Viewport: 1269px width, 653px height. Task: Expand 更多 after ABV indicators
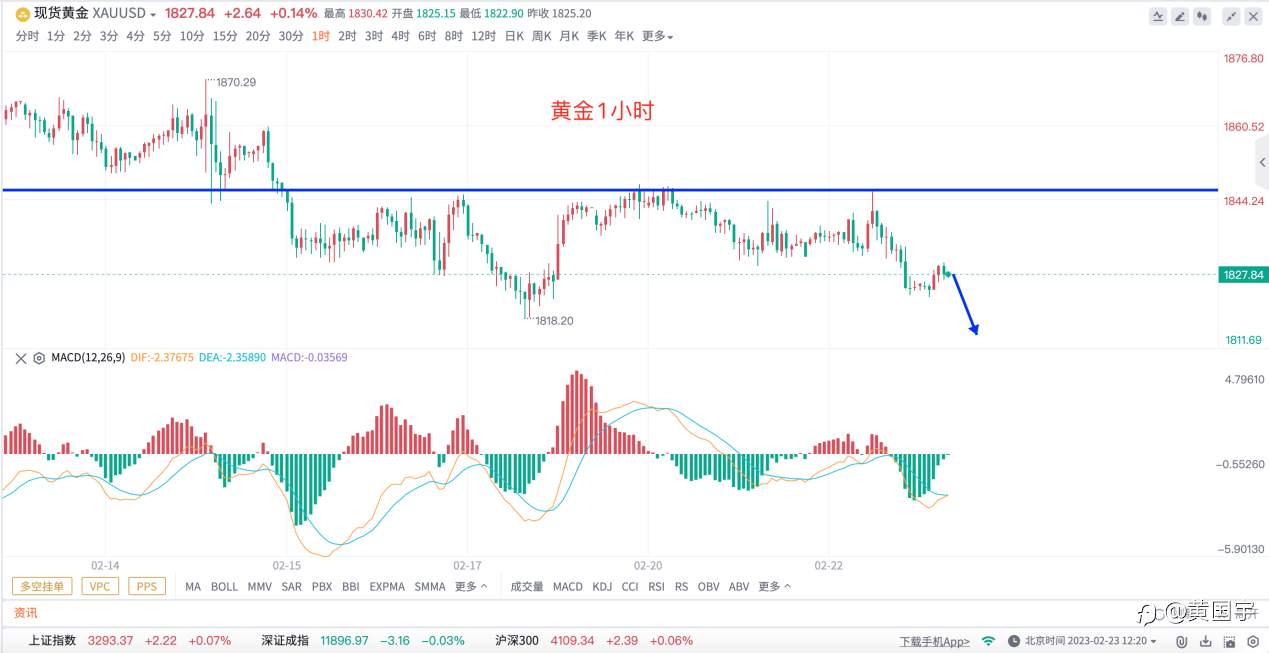coord(775,587)
